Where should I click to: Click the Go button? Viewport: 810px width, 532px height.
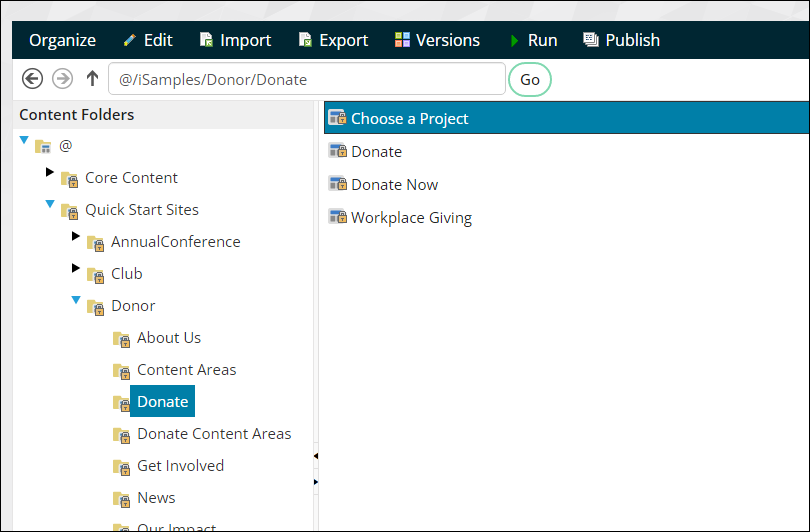(530, 80)
